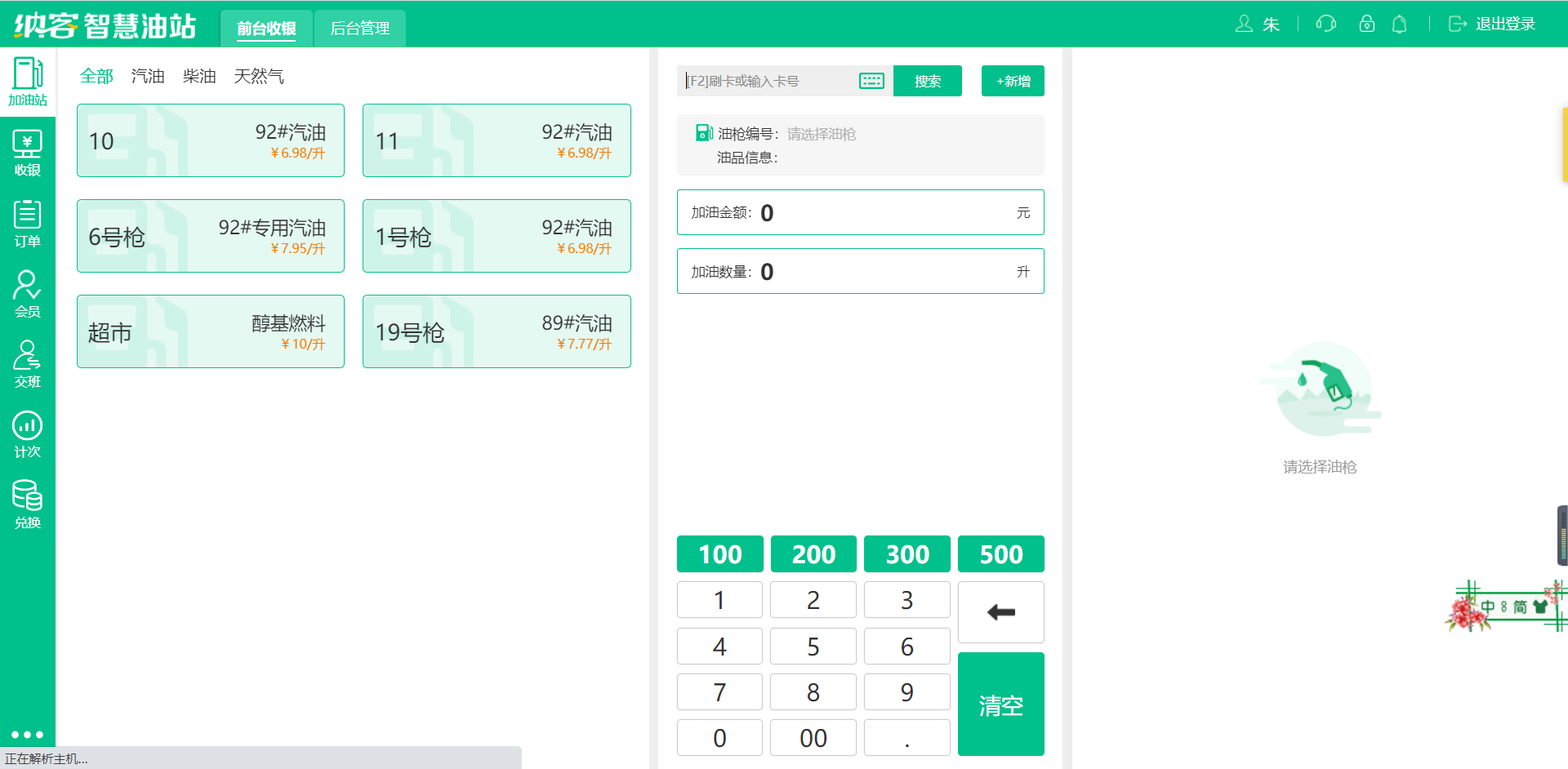Screen dimensions: 1568x769
Task: Open the 会员 member sidebar icon
Action: tap(27, 294)
